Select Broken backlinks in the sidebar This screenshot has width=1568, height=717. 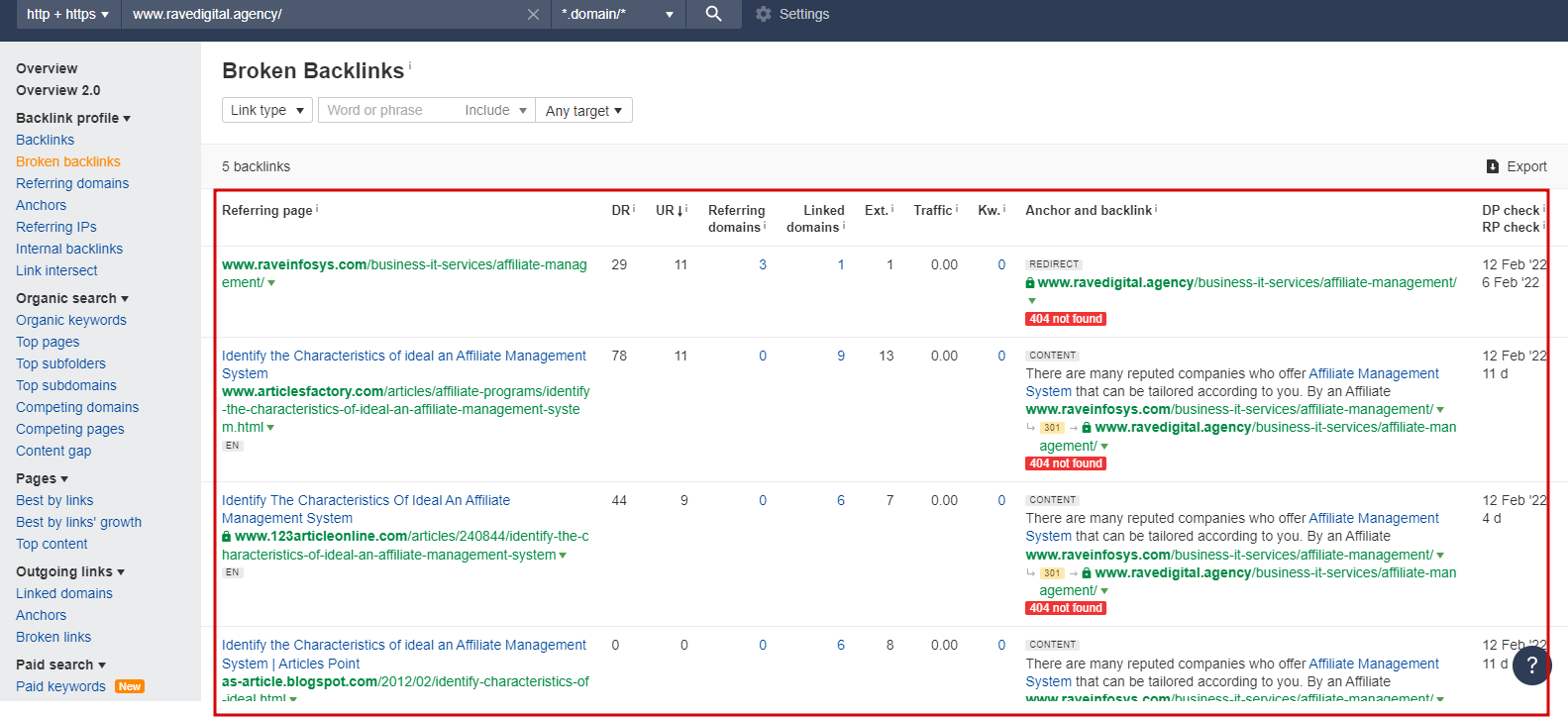(68, 161)
